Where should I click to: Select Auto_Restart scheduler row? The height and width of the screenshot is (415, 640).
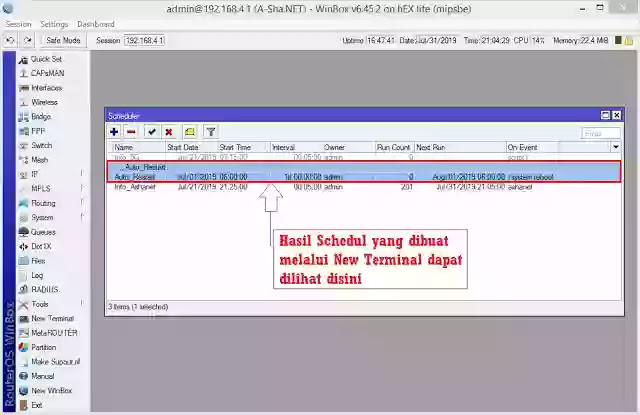click(x=364, y=177)
